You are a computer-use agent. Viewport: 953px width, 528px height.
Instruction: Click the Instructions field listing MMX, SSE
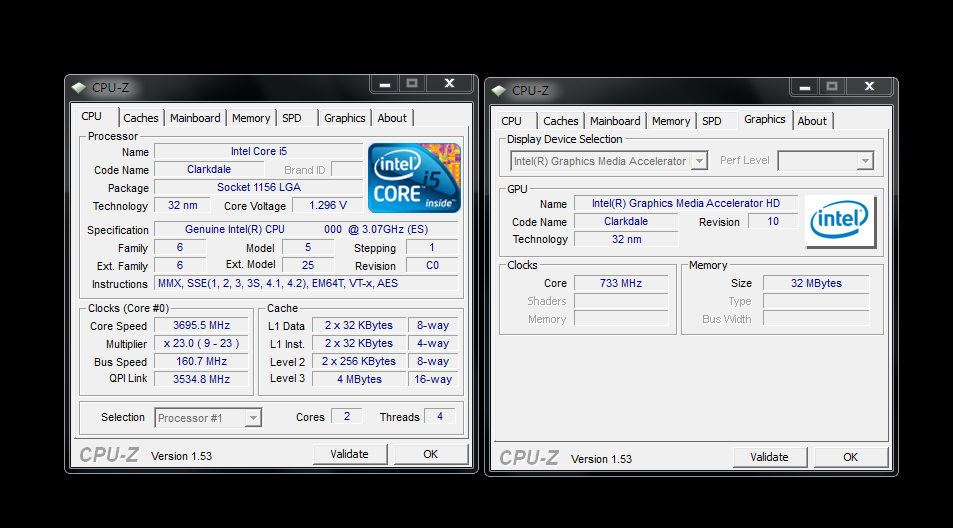coord(306,283)
